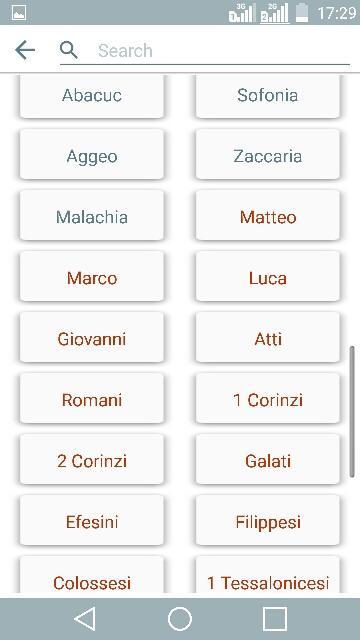Open Atti from the book list

268,337
